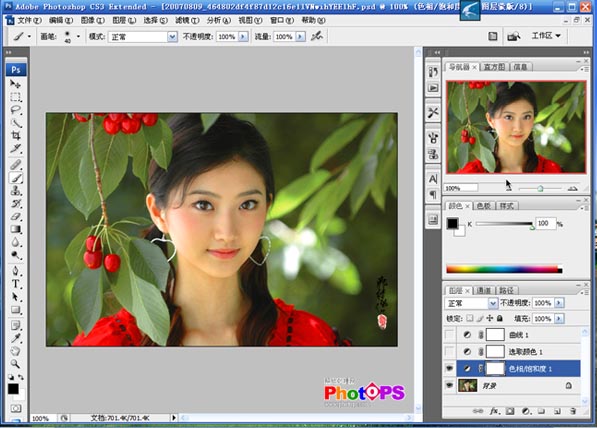The image size is (597, 428).
Task: Open the 工作区 workspace dropdown
Action: coord(546,36)
